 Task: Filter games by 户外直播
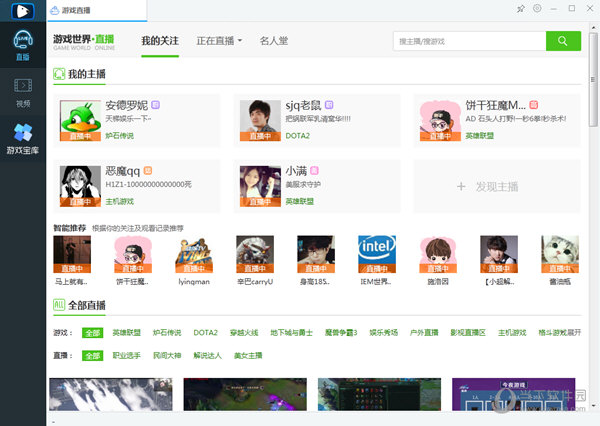click(424, 333)
